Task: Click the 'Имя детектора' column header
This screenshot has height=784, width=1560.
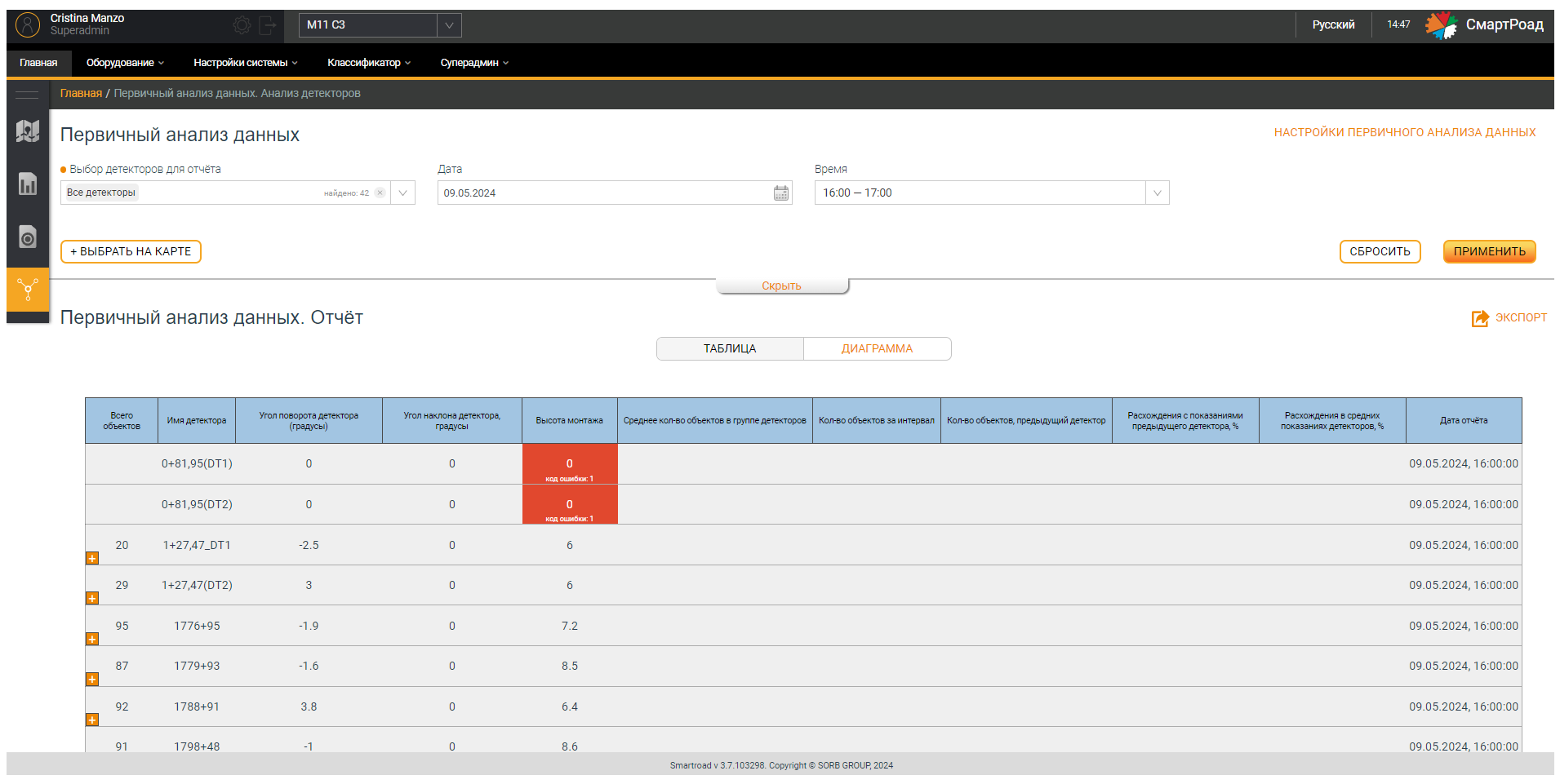Action: click(197, 421)
